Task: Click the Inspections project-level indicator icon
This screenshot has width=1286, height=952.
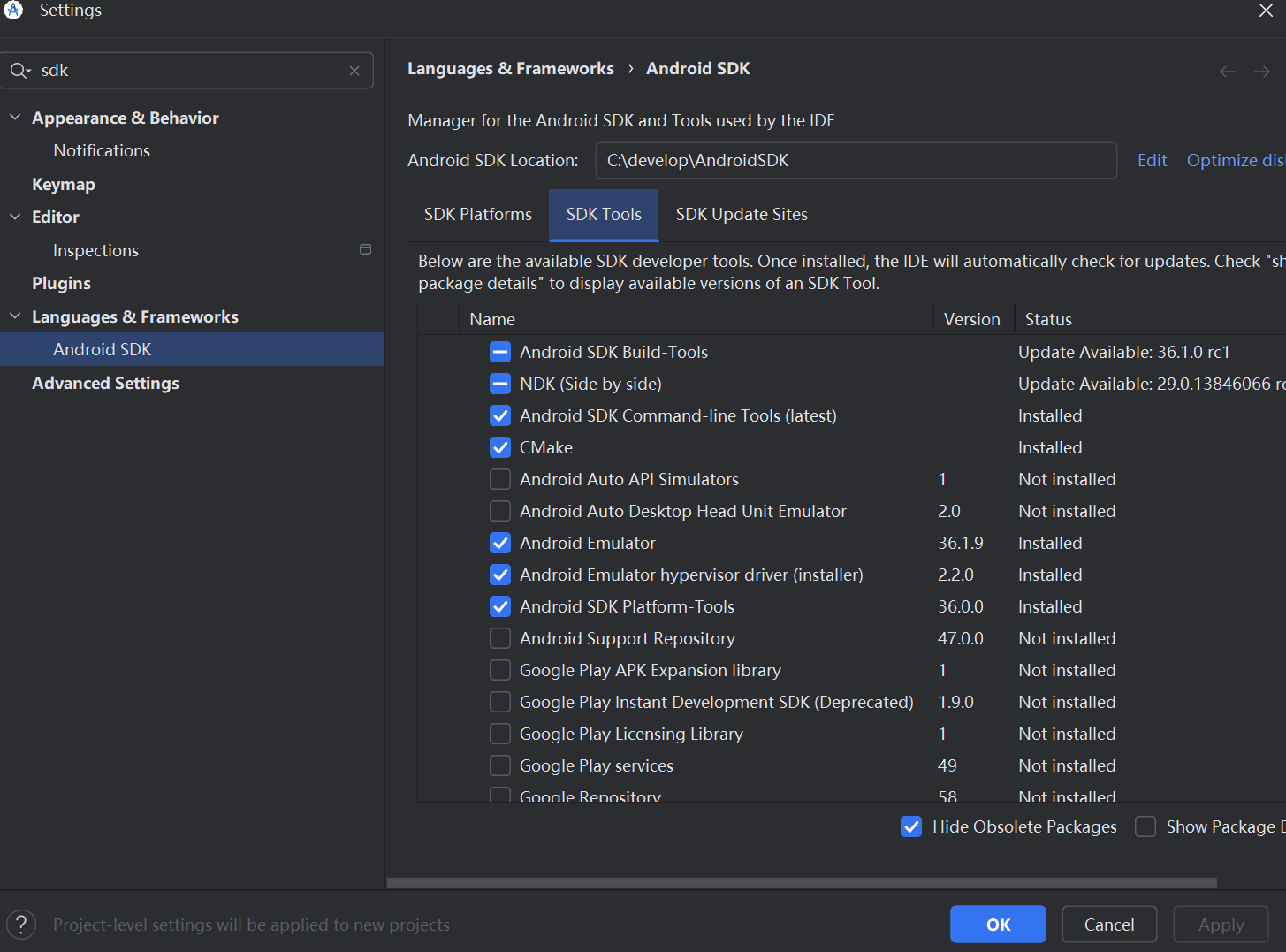Action: coord(365,250)
